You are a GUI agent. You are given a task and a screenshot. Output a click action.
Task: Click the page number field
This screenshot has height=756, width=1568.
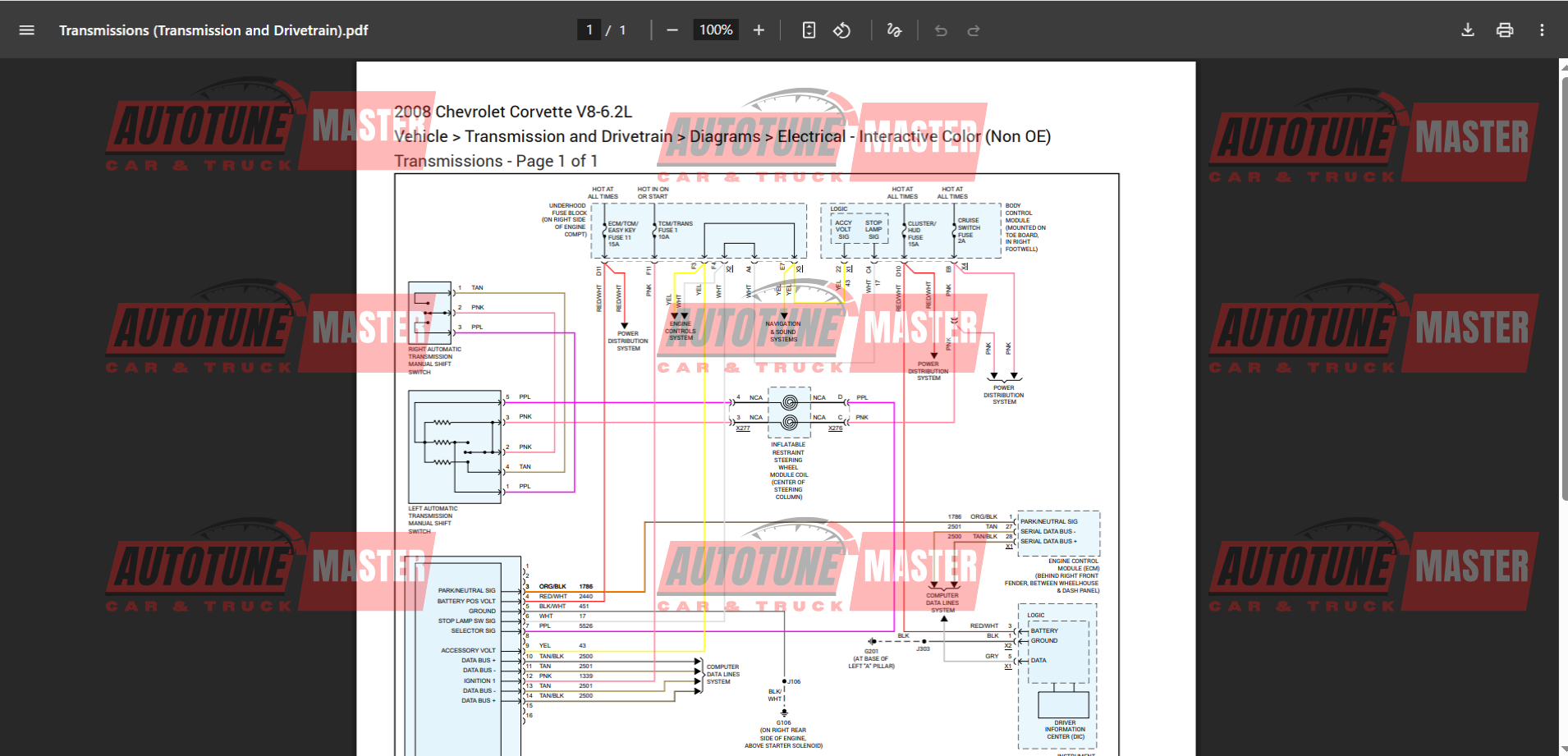pos(589,30)
